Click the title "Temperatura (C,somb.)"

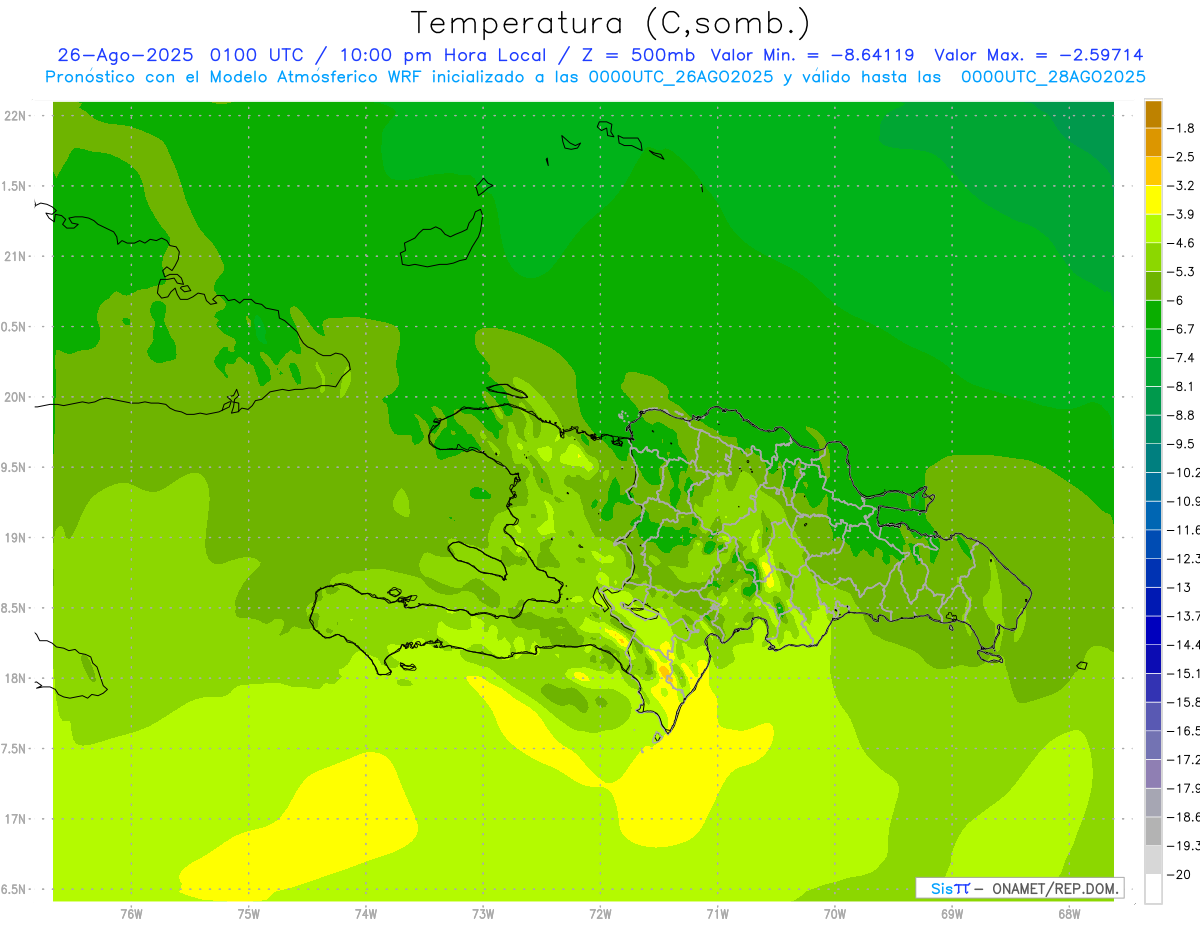point(611,22)
